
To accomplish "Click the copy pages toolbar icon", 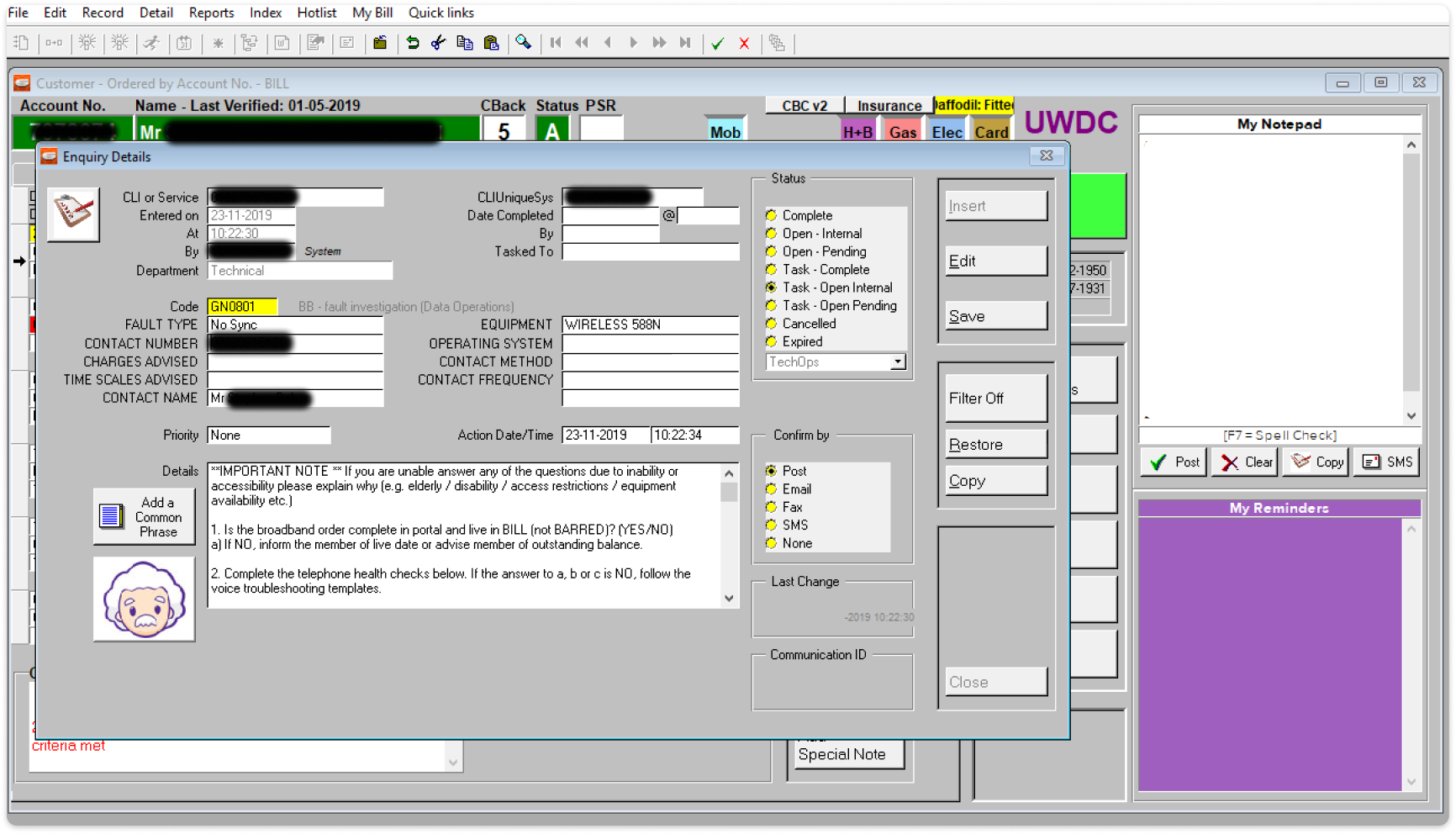I will 465,43.
